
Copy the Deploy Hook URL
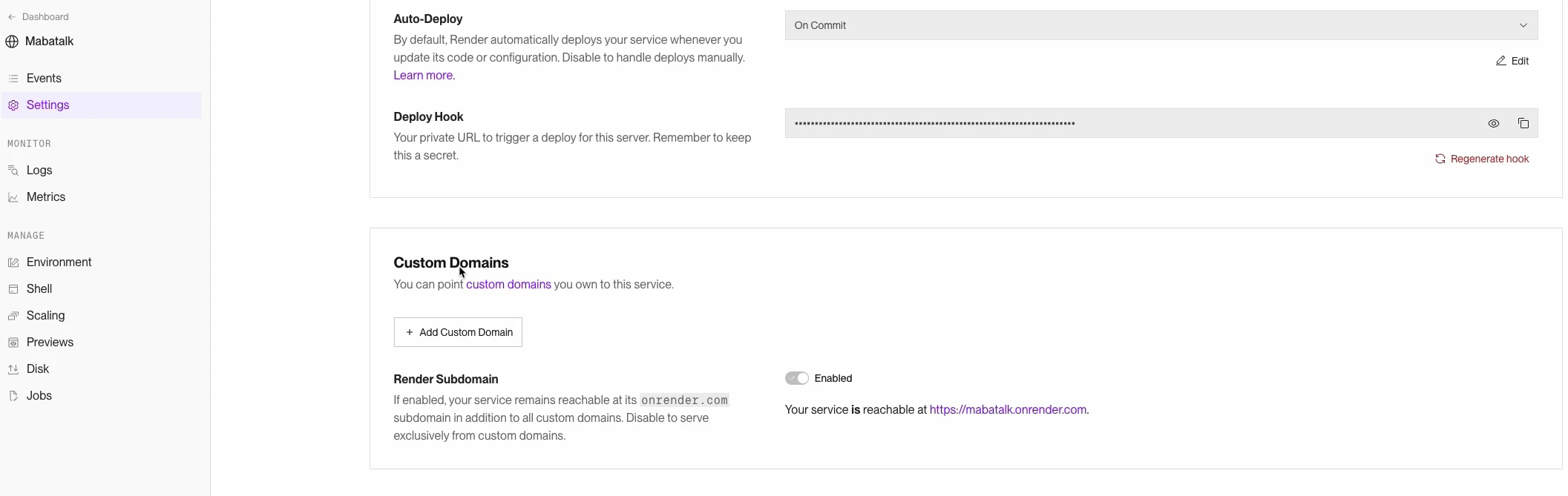[1524, 123]
